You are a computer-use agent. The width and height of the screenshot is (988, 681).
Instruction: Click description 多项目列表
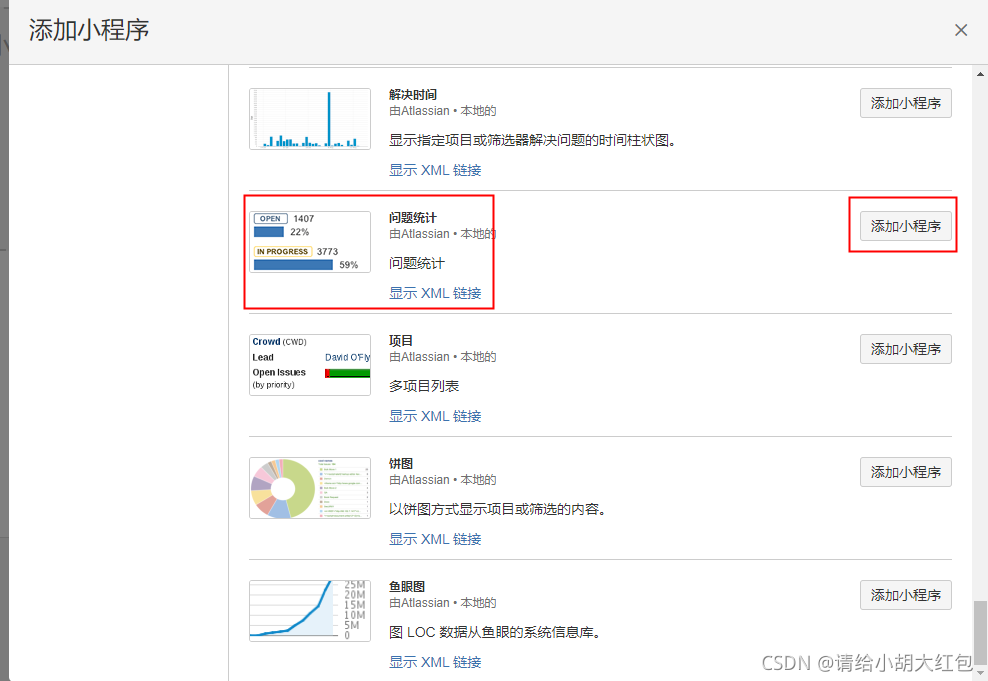coord(424,386)
